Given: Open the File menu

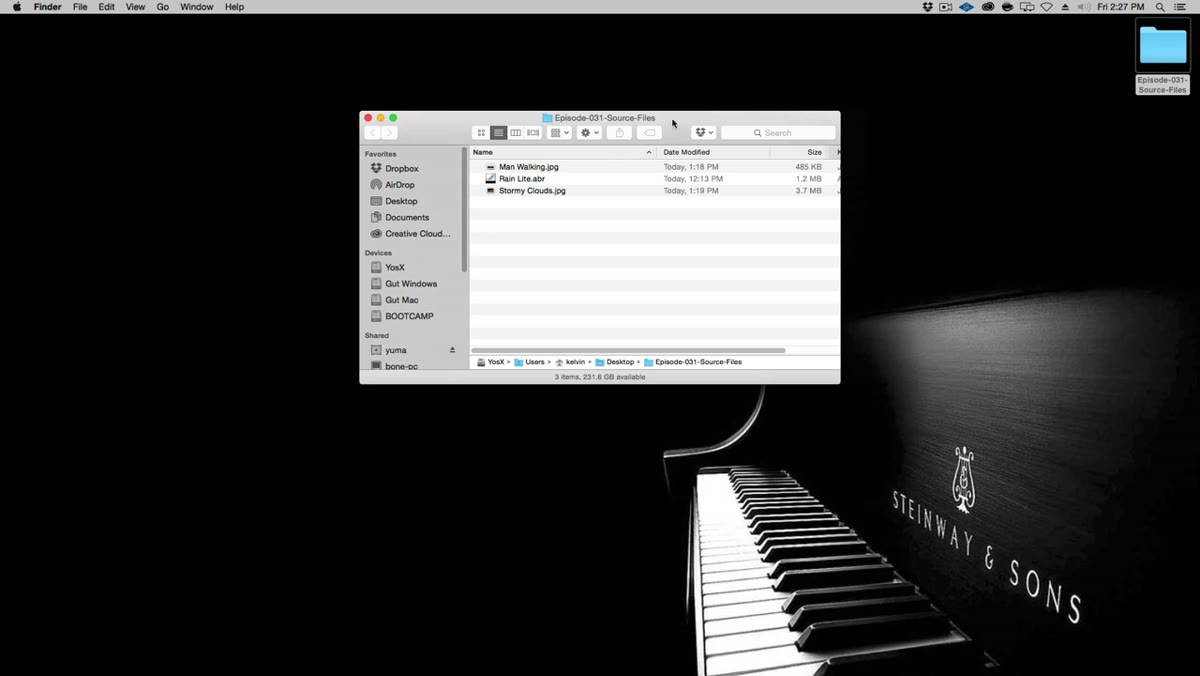Looking at the screenshot, I should pyautogui.click(x=80, y=7).
